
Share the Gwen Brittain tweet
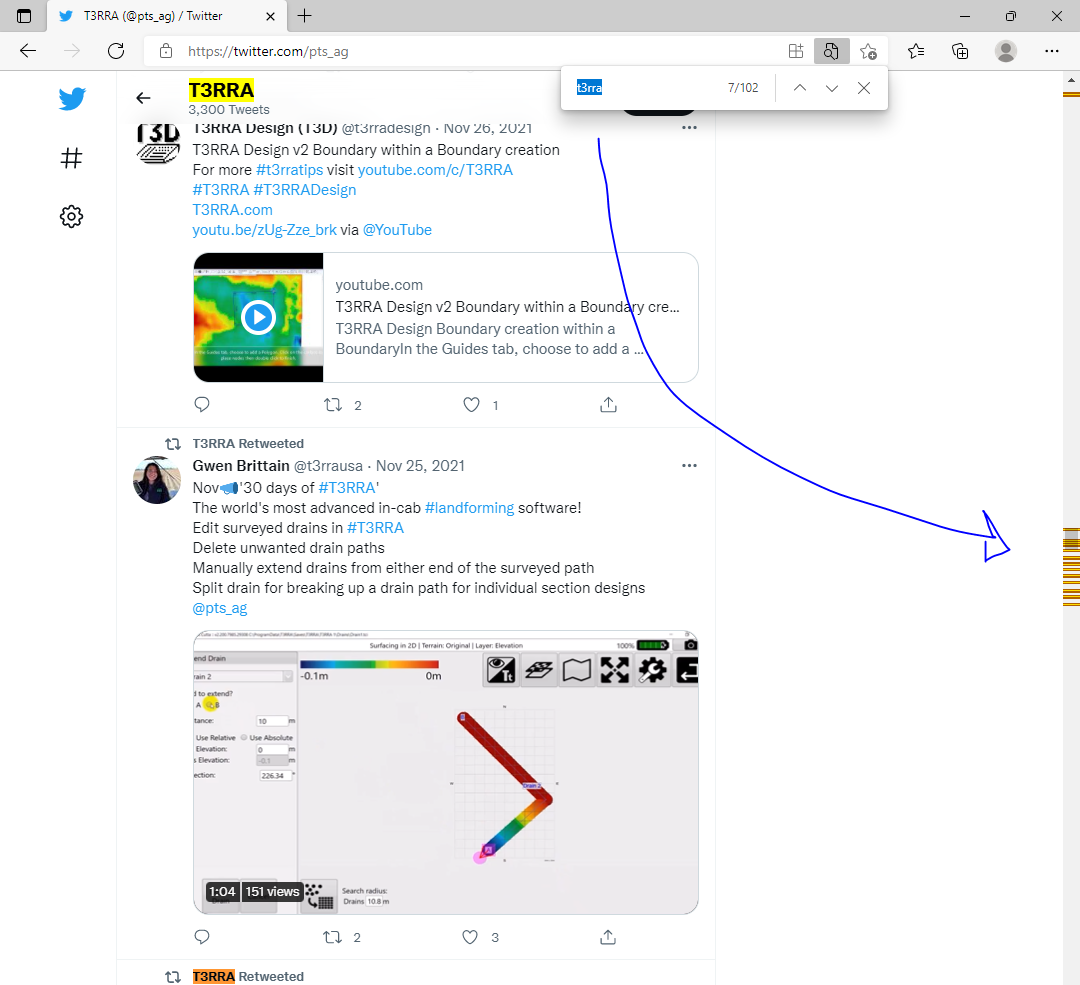click(608, 937)
